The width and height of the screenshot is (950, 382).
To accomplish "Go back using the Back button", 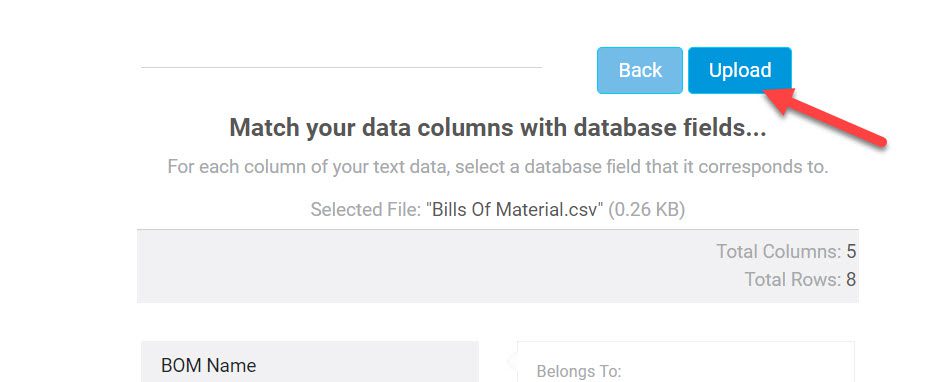I will pos(640,70).
